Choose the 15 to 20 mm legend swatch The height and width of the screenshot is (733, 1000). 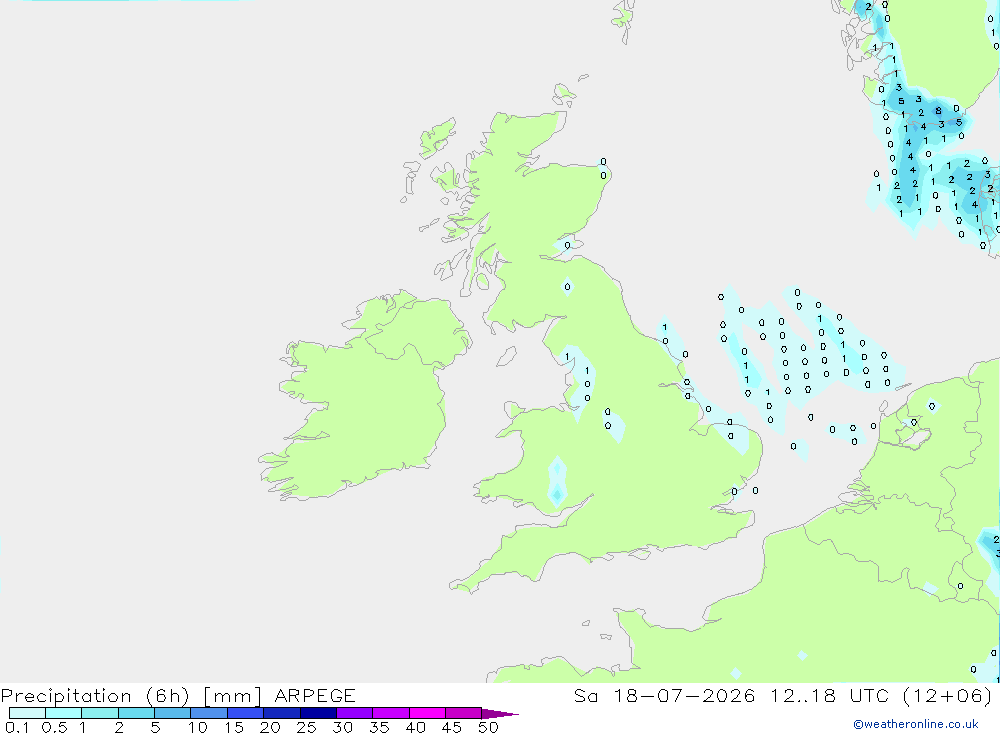point(246,713)
